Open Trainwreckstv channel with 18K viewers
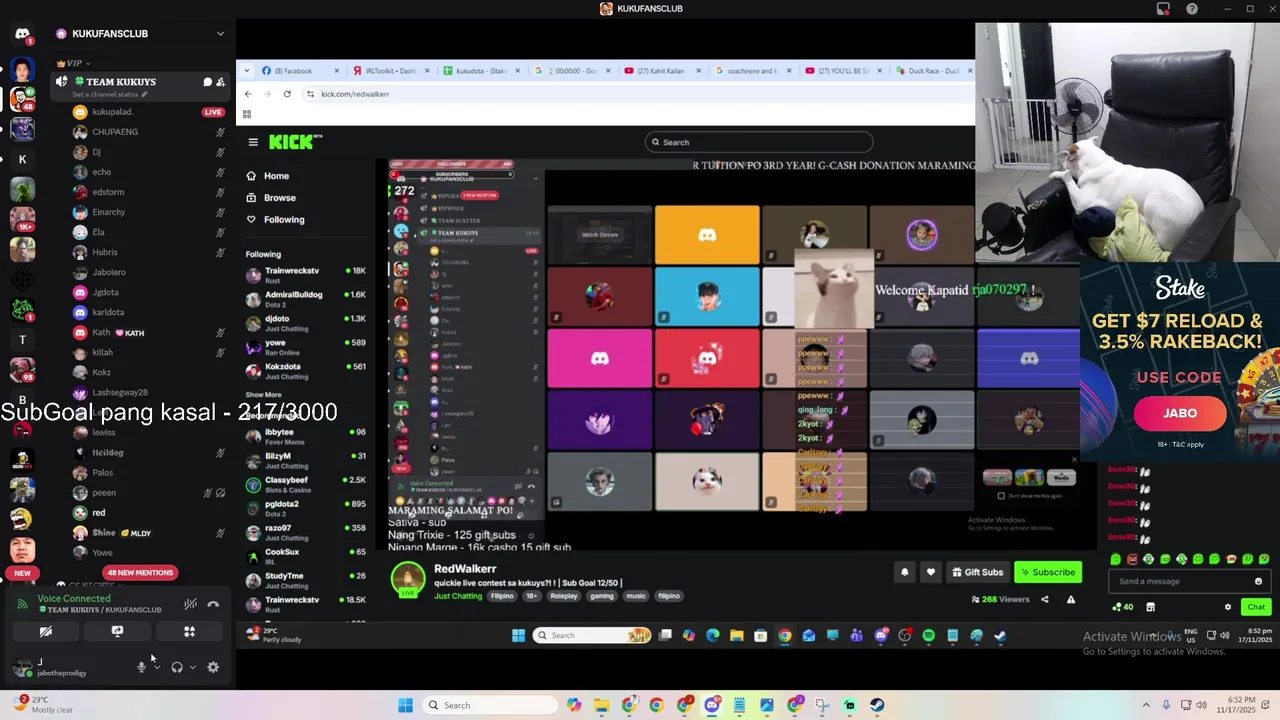Image resolution: width=1280 pixels, height=720 pixels. [x=306, y=275]
